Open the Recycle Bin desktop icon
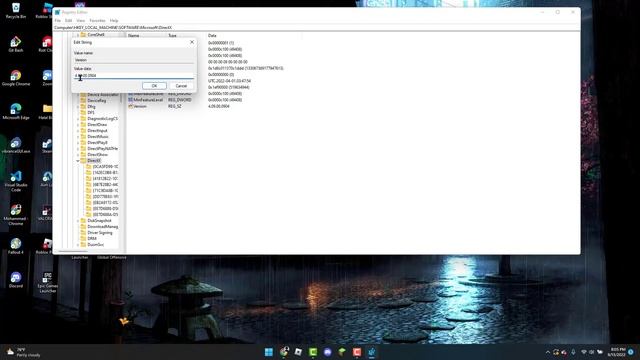Screen dimensions: 640x360 tap(16, 11)
